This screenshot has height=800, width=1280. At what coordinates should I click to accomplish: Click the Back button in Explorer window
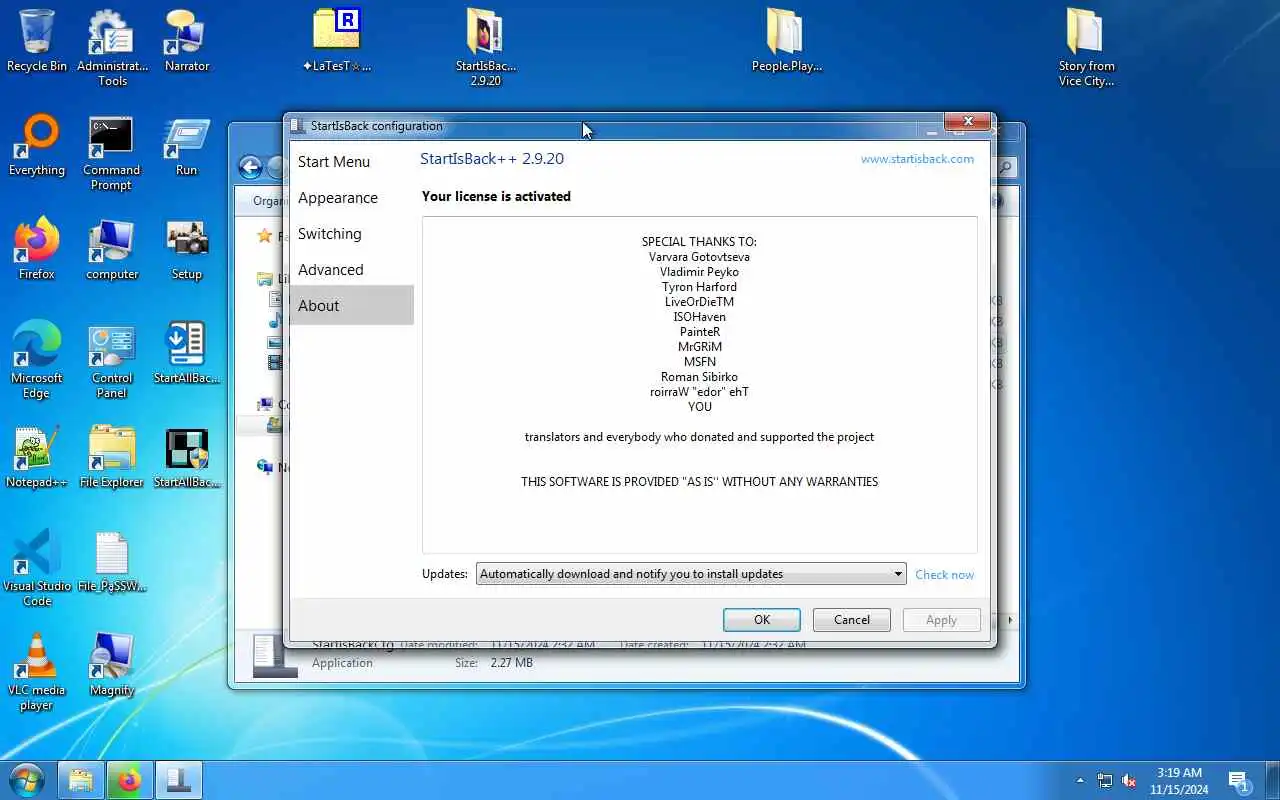point(250,167)
